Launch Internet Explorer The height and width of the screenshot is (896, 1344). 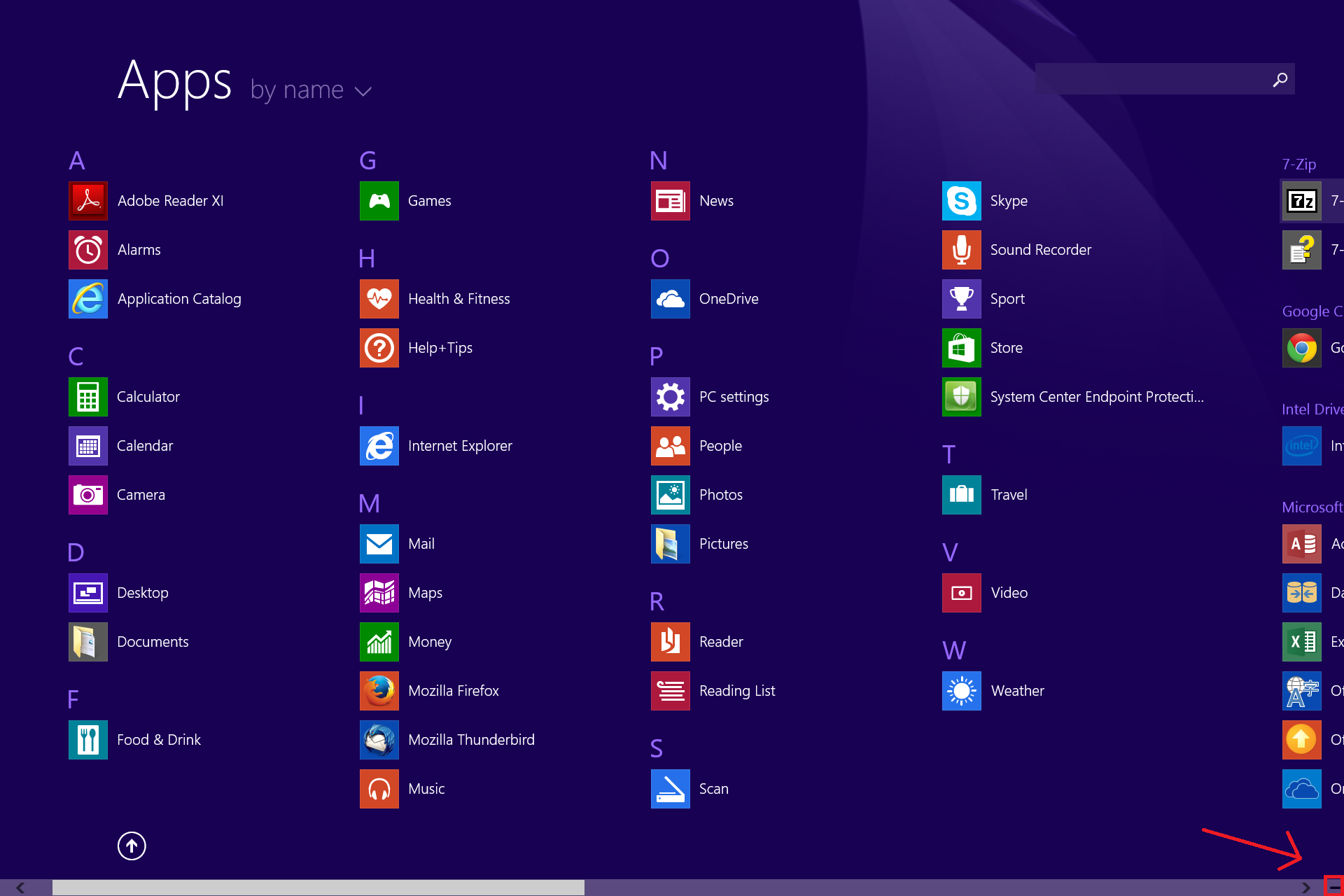pyautogui.click(x=379, y=446)
